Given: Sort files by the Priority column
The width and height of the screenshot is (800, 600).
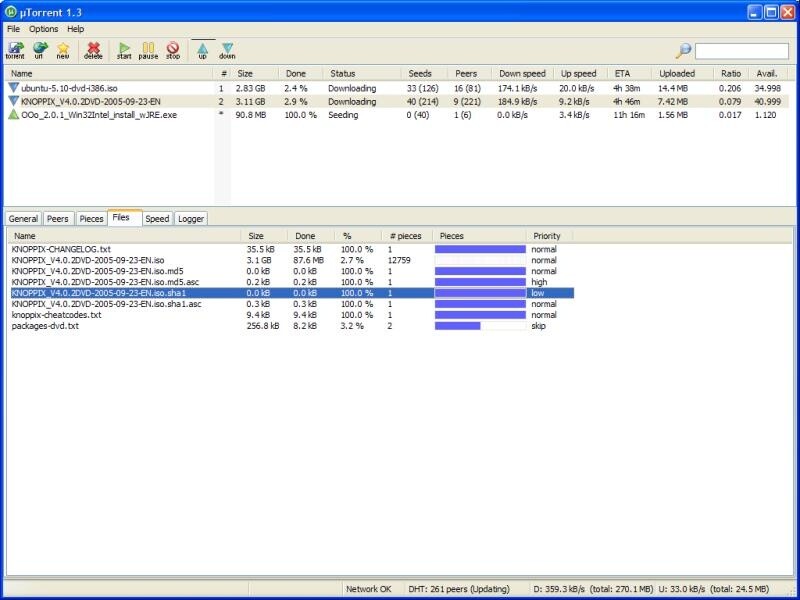Looking at the screenshot, I should pos(547,236).
